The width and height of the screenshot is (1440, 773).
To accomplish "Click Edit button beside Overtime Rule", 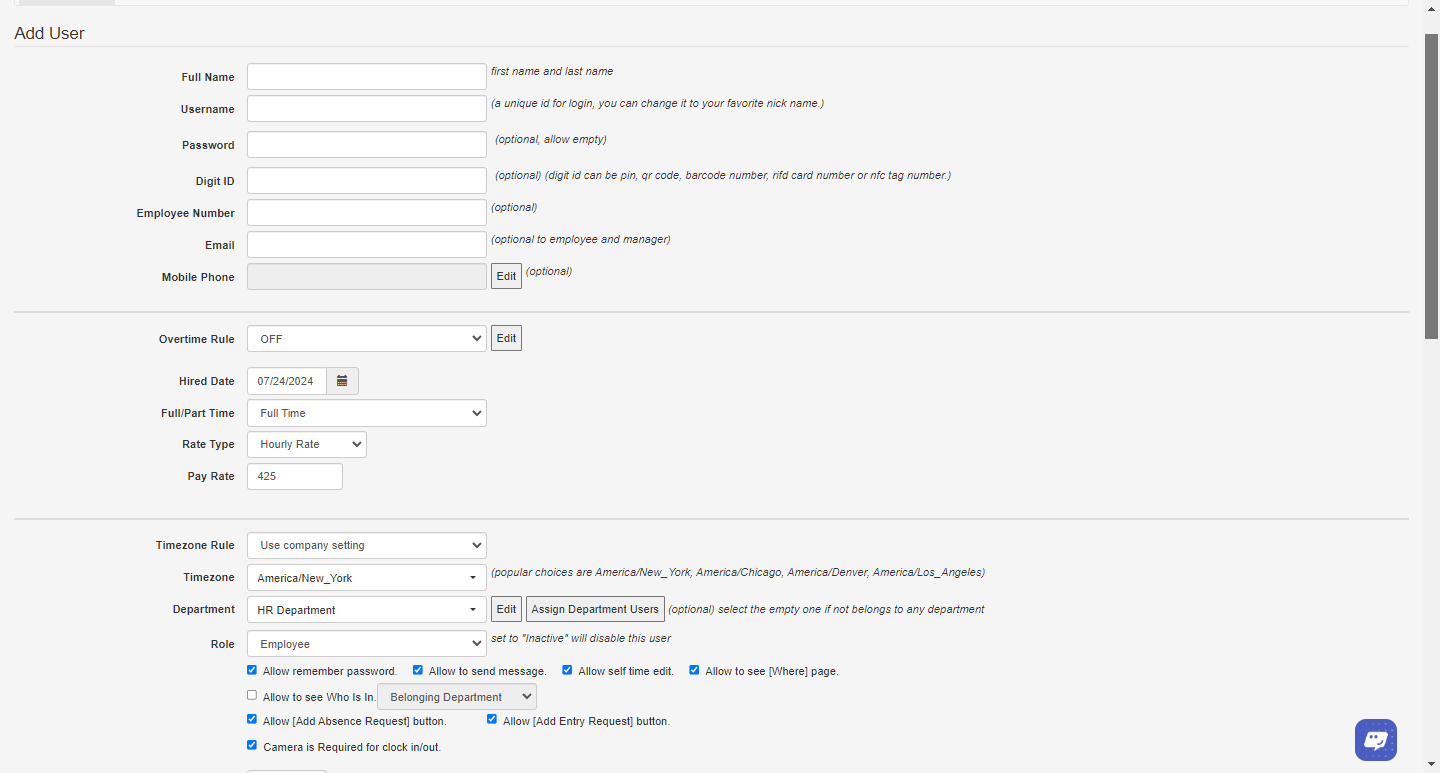I will click(x=506, y=338).
